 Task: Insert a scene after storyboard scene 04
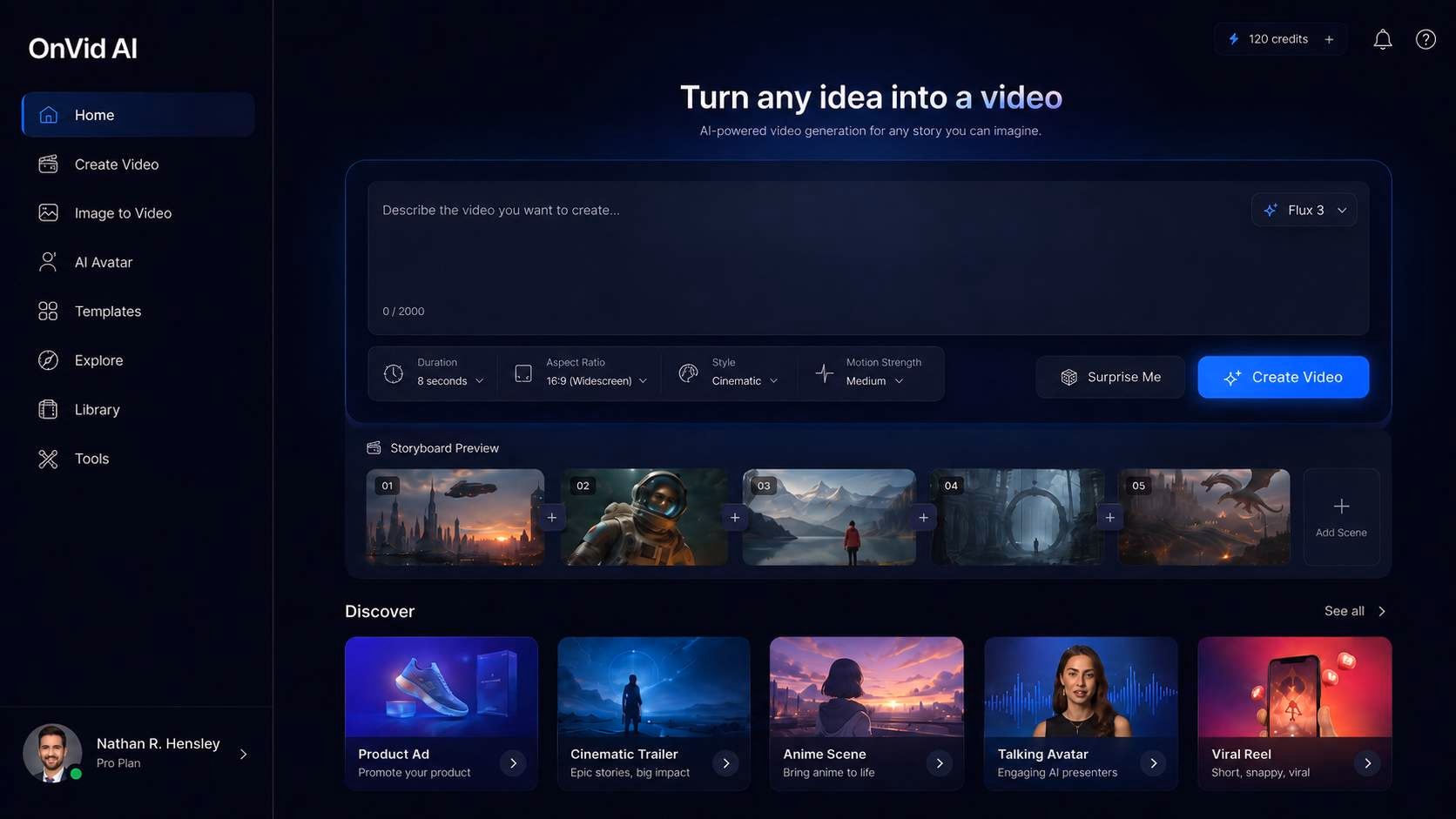click(1109, 517)
